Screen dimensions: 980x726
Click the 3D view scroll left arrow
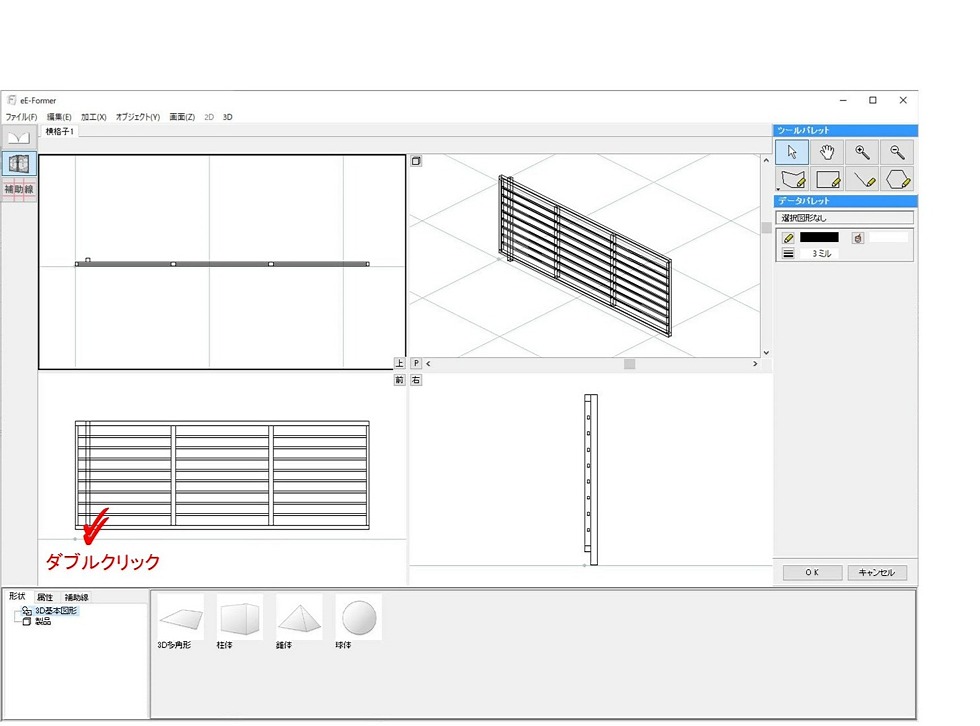[x=428, y=364]
